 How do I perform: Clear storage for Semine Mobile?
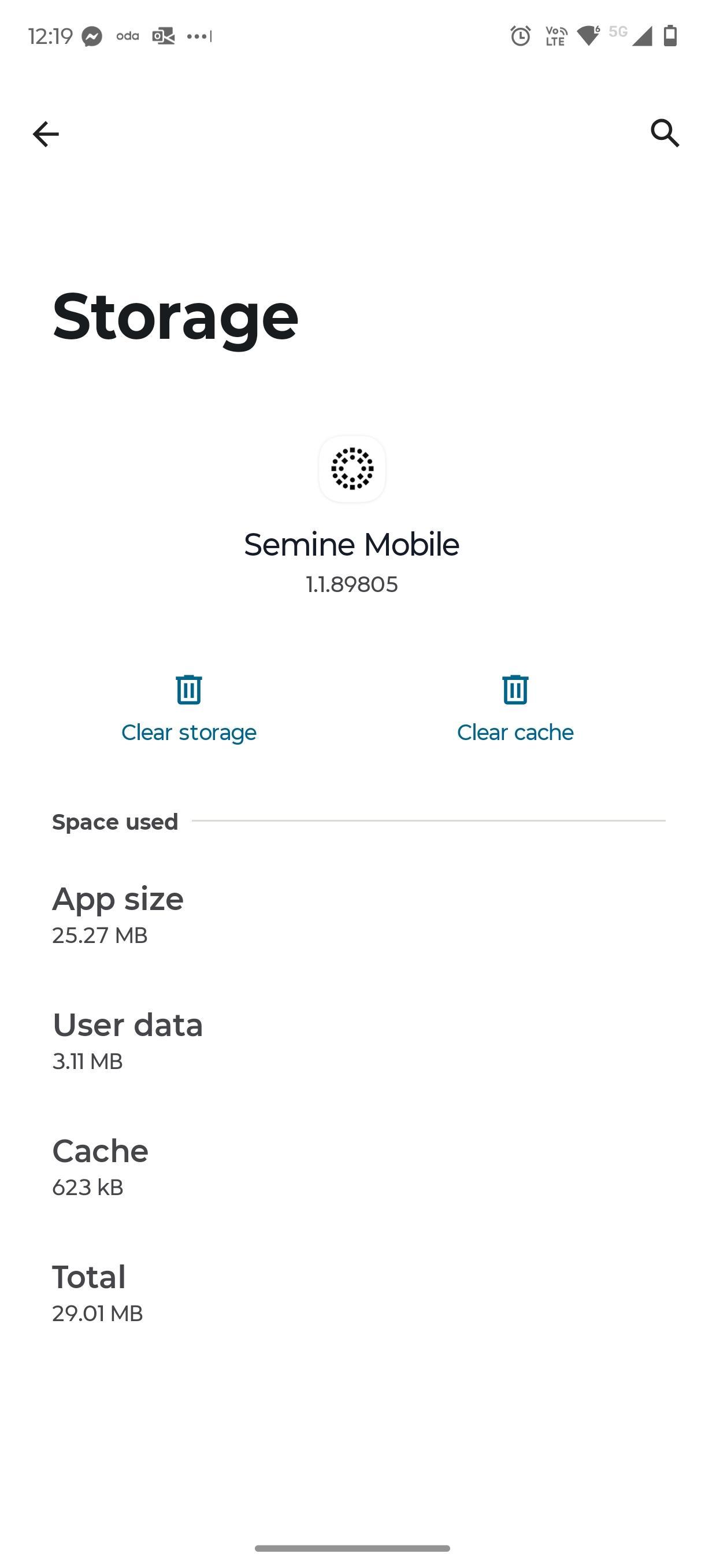coord(188,731)
